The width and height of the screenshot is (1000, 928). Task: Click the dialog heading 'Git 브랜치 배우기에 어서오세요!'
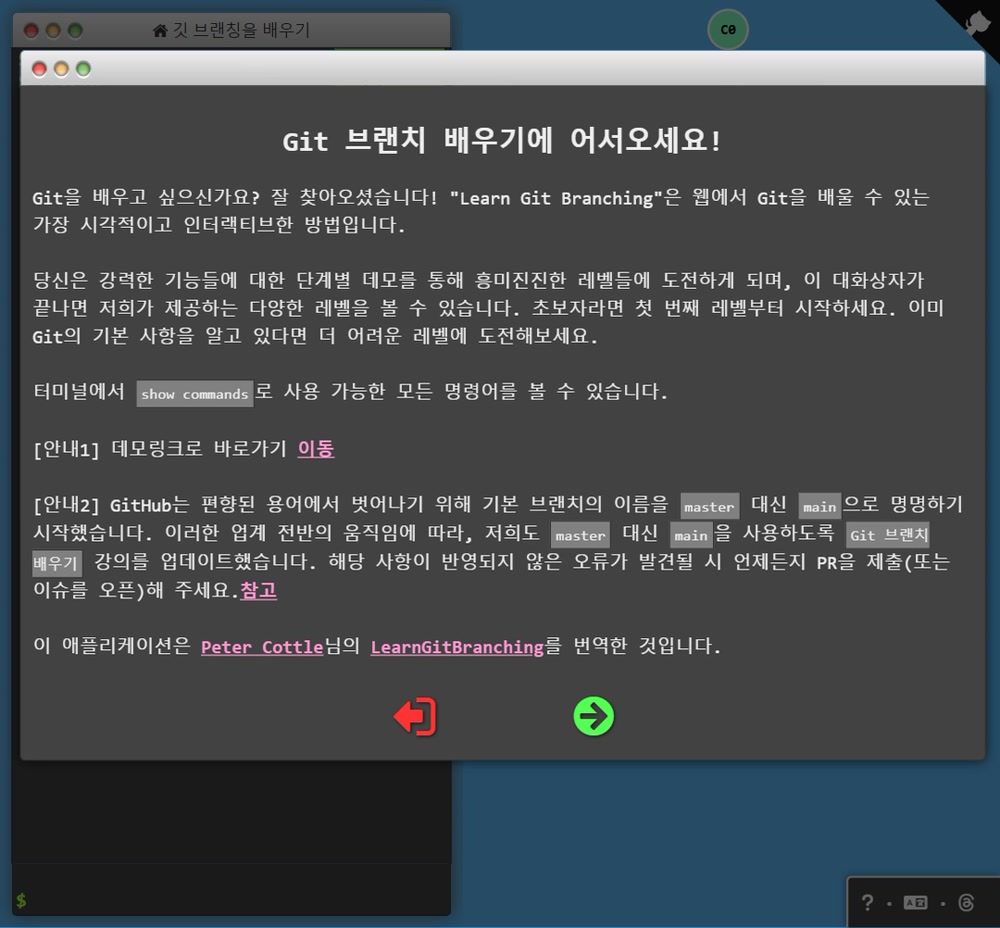502,140
